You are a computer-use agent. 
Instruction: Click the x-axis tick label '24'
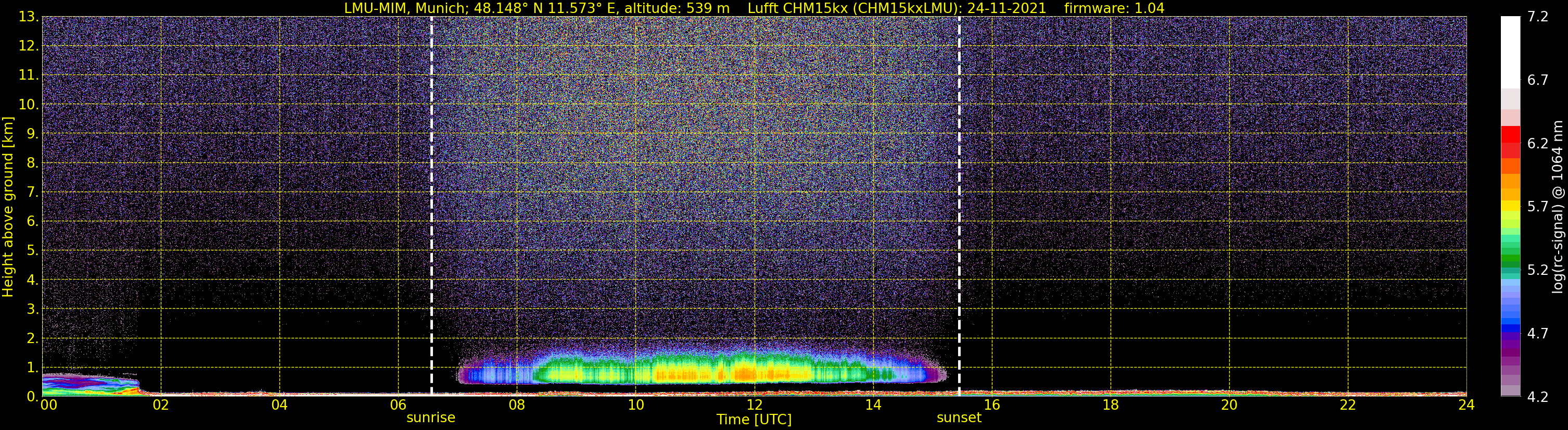1467,405
